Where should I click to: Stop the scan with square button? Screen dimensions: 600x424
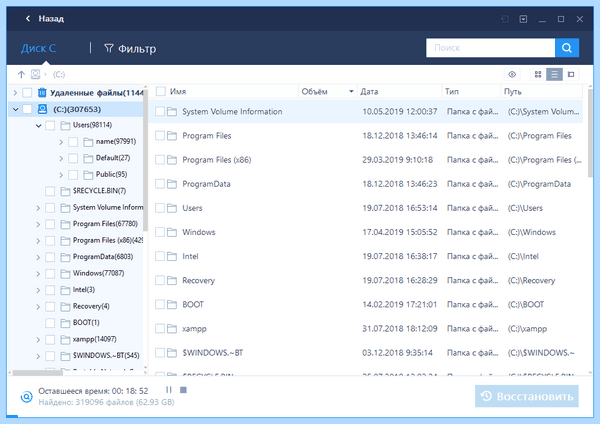click(183, 390)
